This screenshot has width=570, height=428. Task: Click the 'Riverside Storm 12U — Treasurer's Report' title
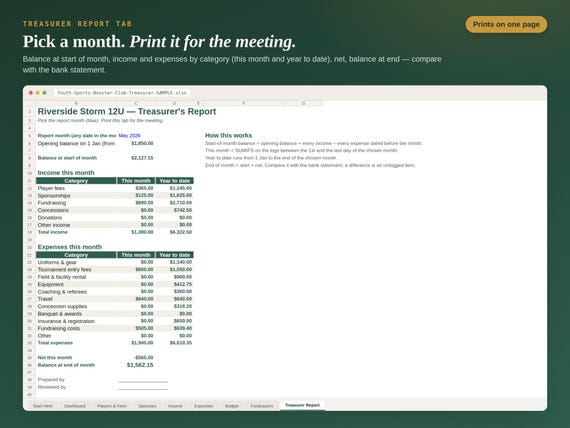click(127, 111)
